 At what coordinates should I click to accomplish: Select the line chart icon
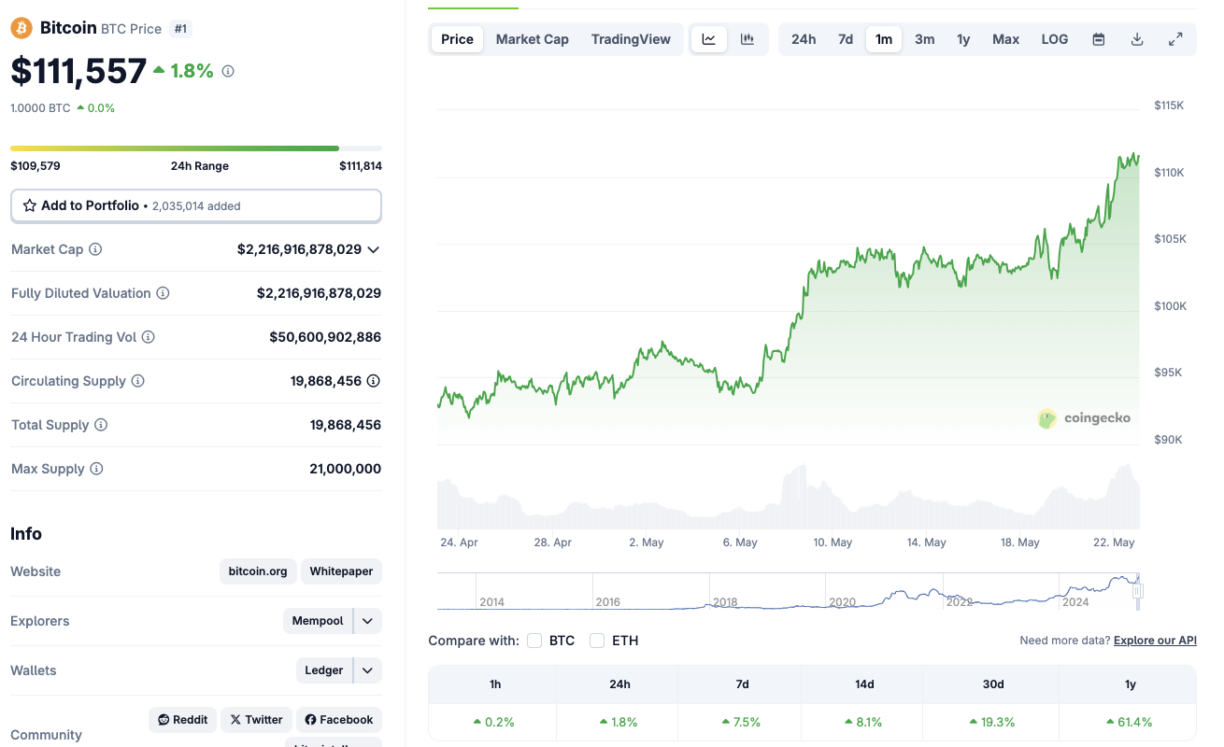point(709,38)
